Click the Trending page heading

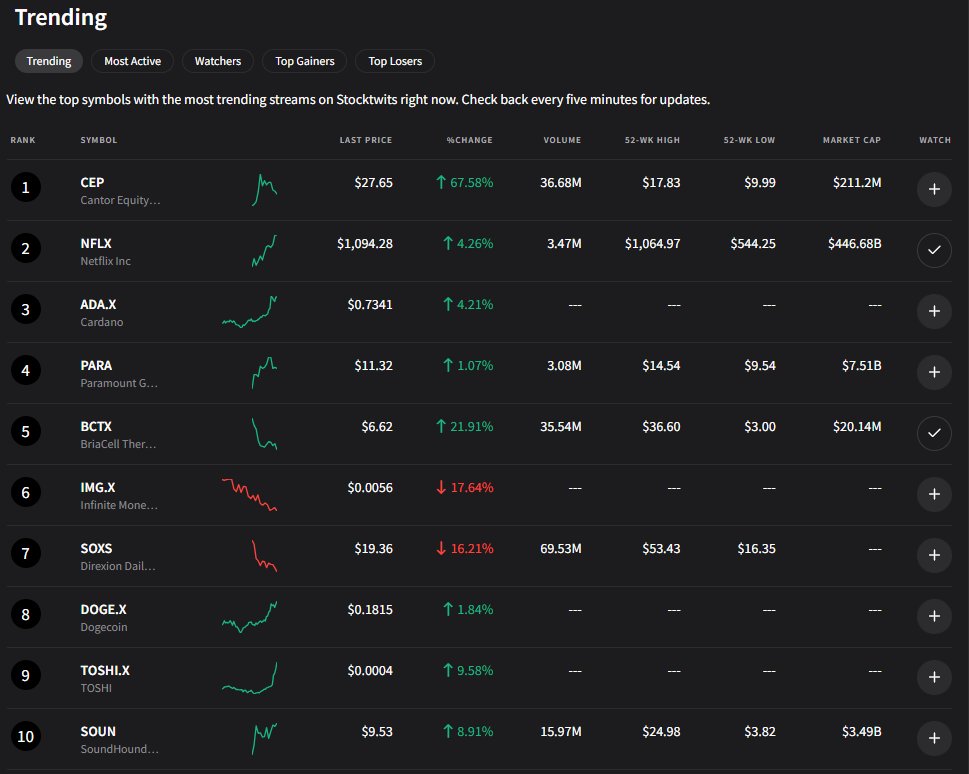pyautogui.click(x=61, y=17)
